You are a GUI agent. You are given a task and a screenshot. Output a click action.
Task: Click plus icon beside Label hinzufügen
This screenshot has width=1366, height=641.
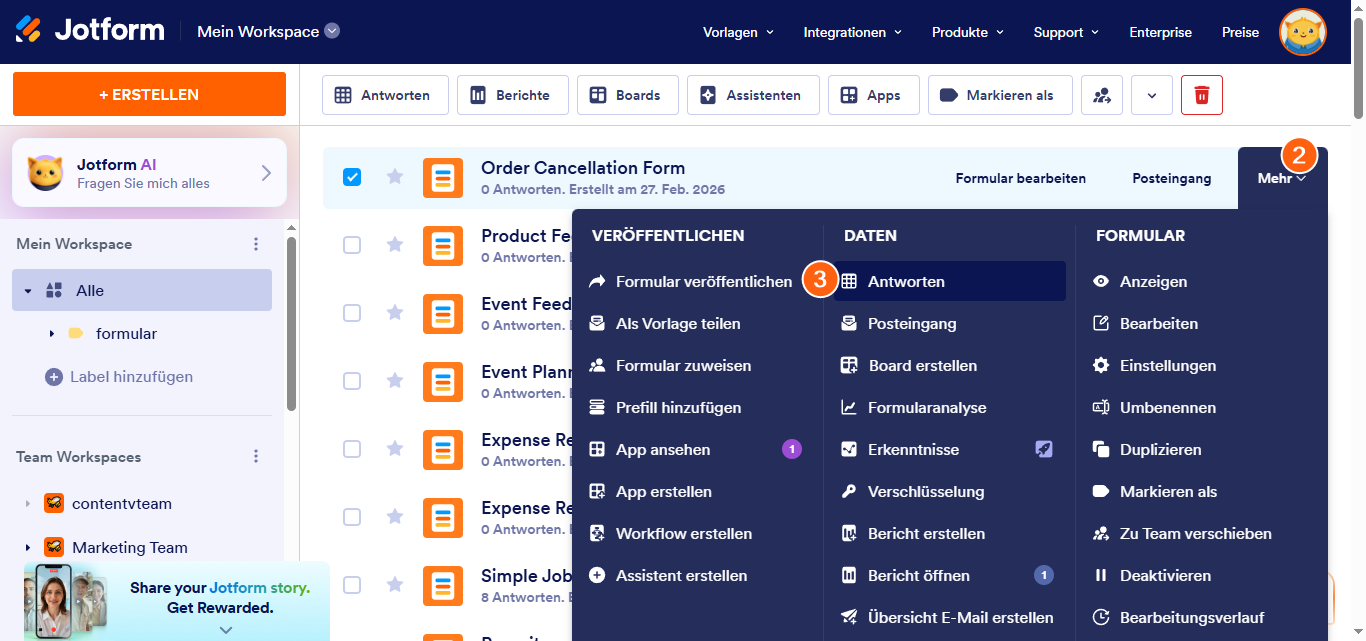coord(54,377)
